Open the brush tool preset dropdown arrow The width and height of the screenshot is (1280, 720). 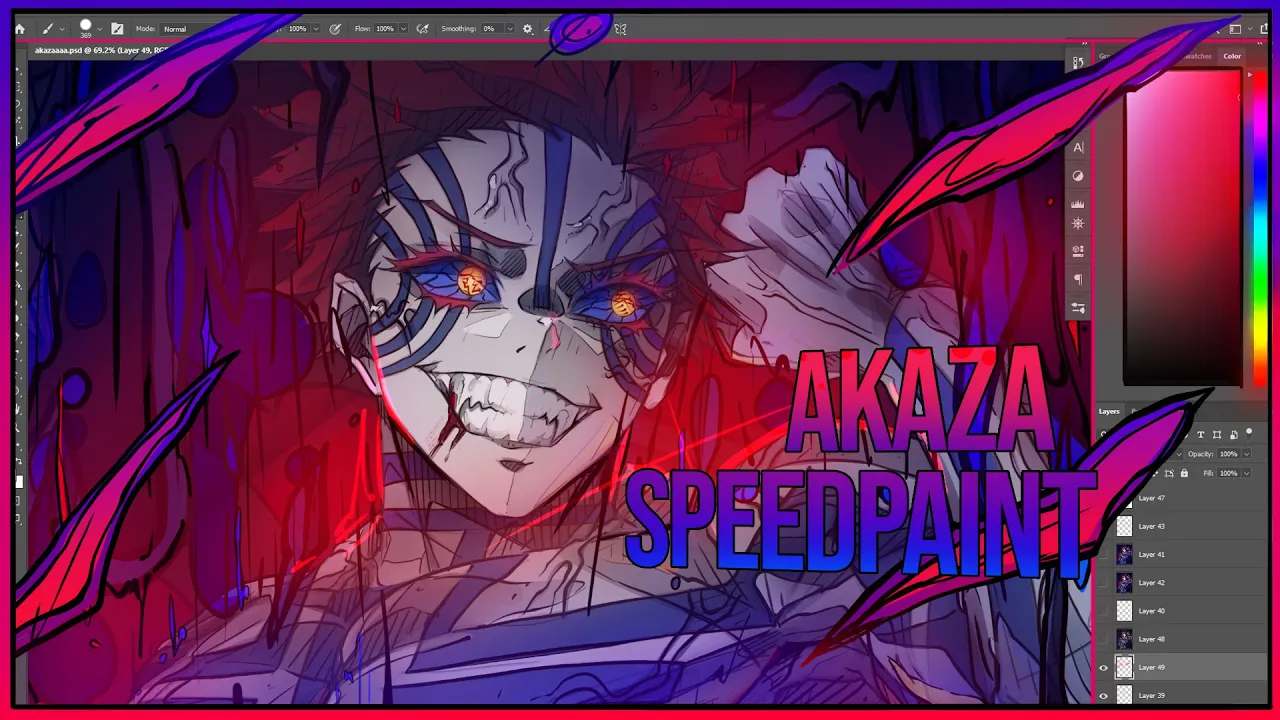coord(62,29)
